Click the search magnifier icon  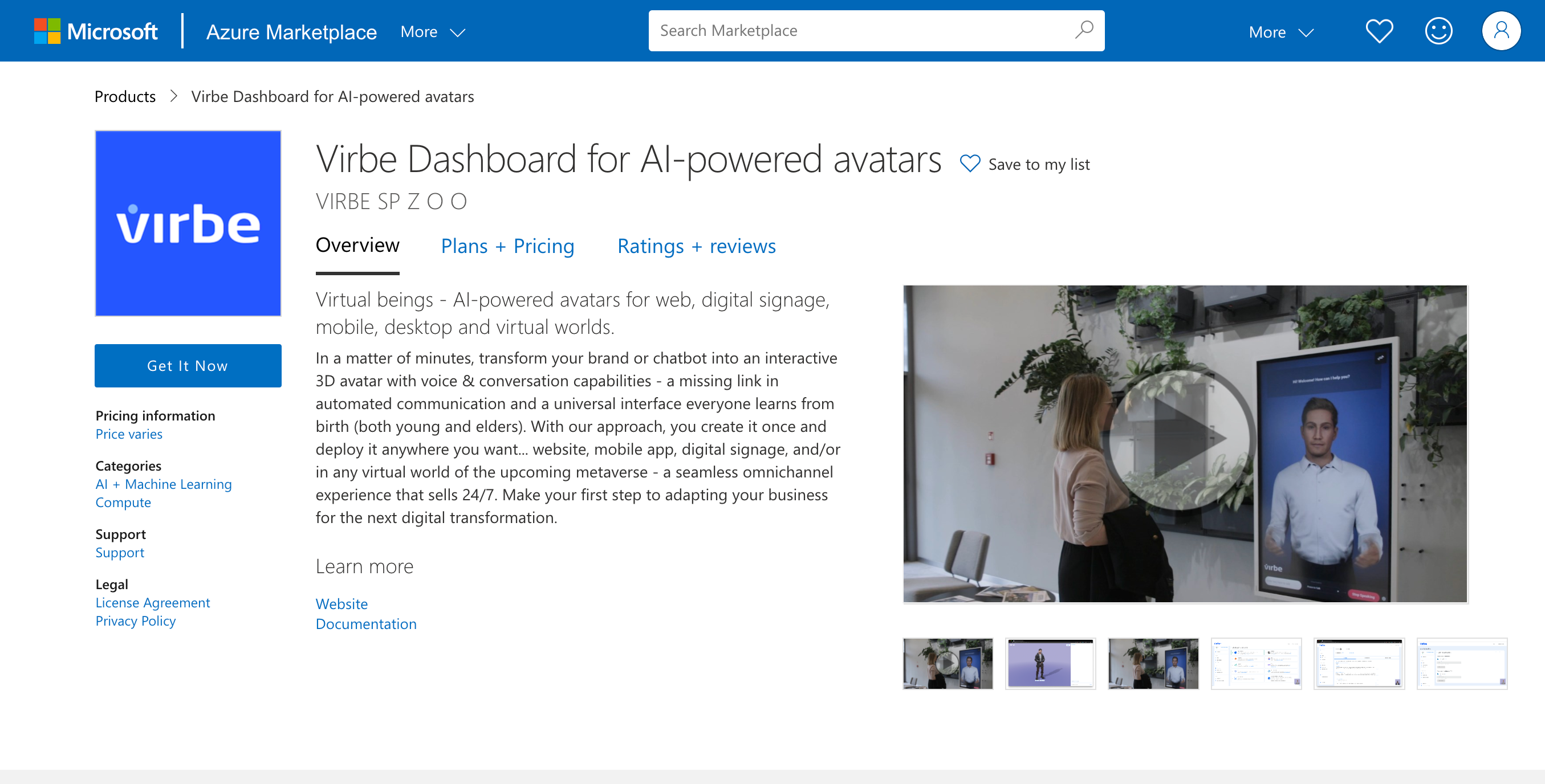coord(1084,30)
